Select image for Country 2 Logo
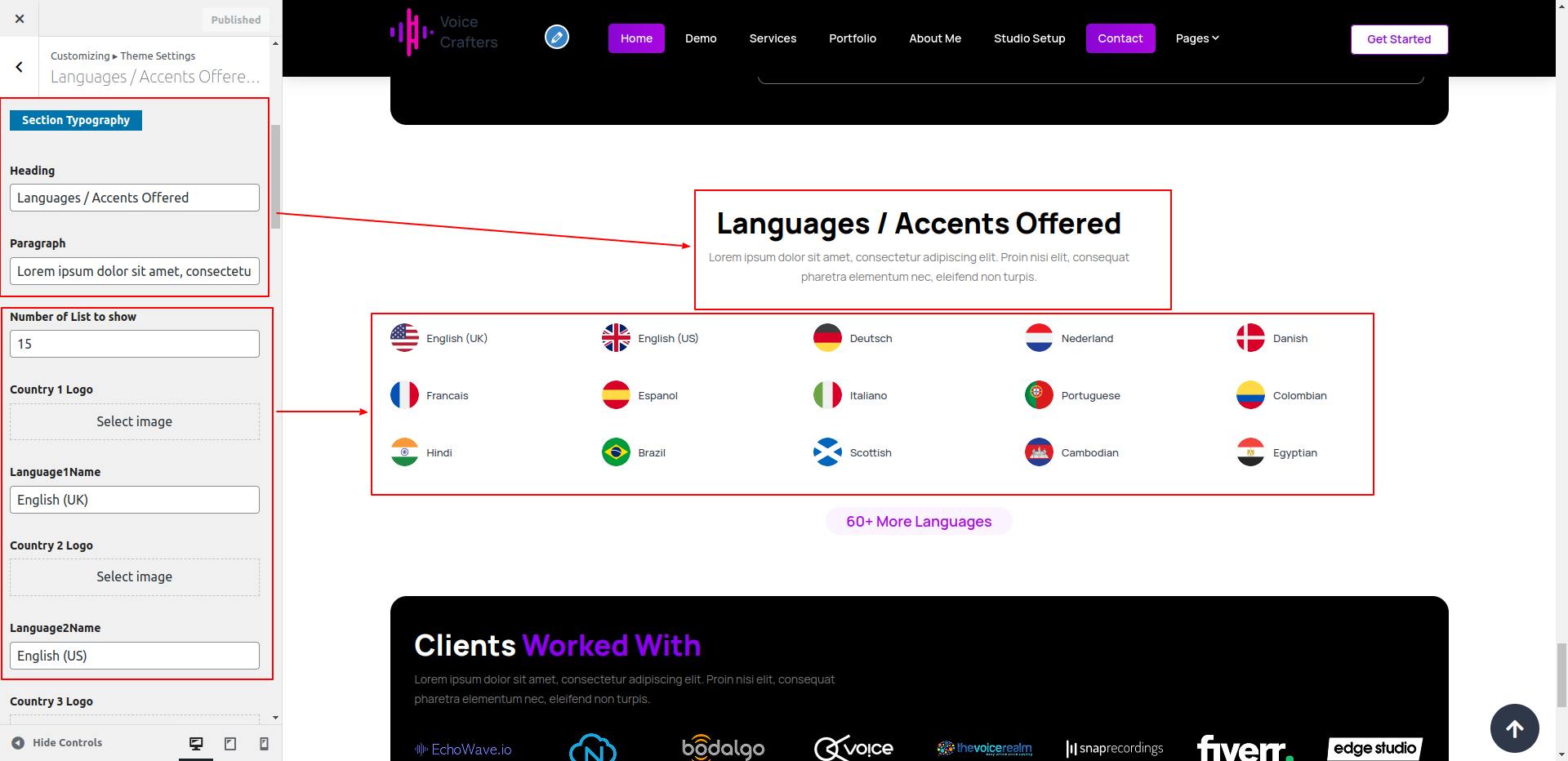The height and width of the screenshot is (761, 1568). click(x=135, y=577)
